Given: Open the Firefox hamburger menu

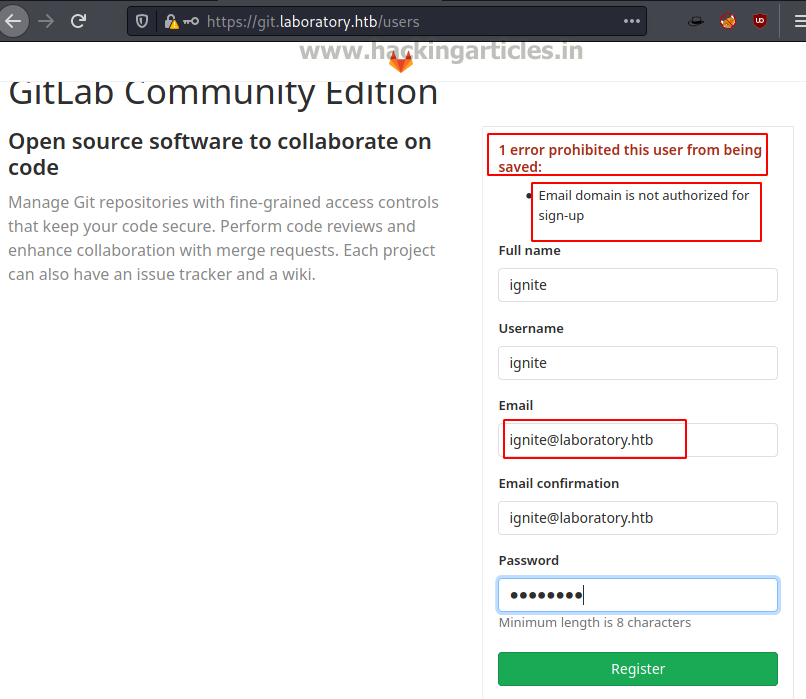Looking at the screenshot, I should [x=799, y=22].
